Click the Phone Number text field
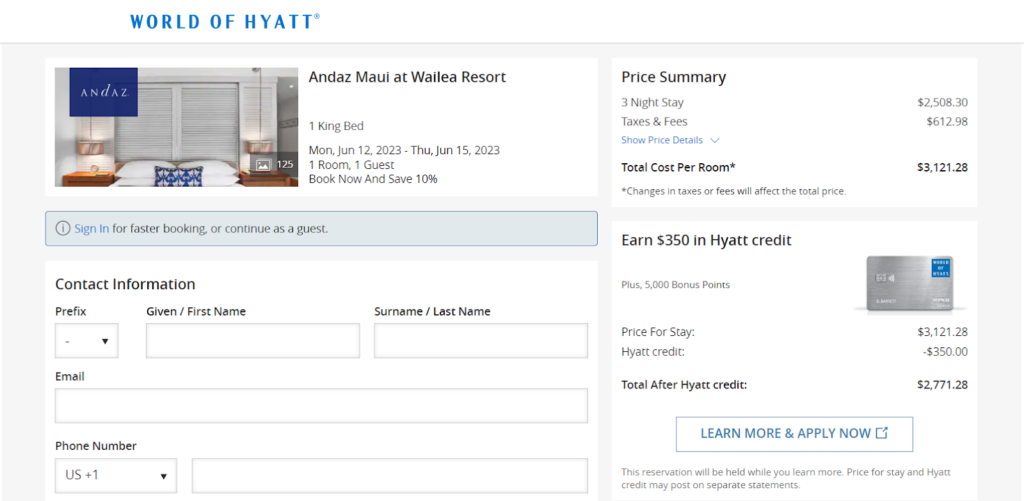Viewport: 1024px width, 501px height. click(389, 475)
